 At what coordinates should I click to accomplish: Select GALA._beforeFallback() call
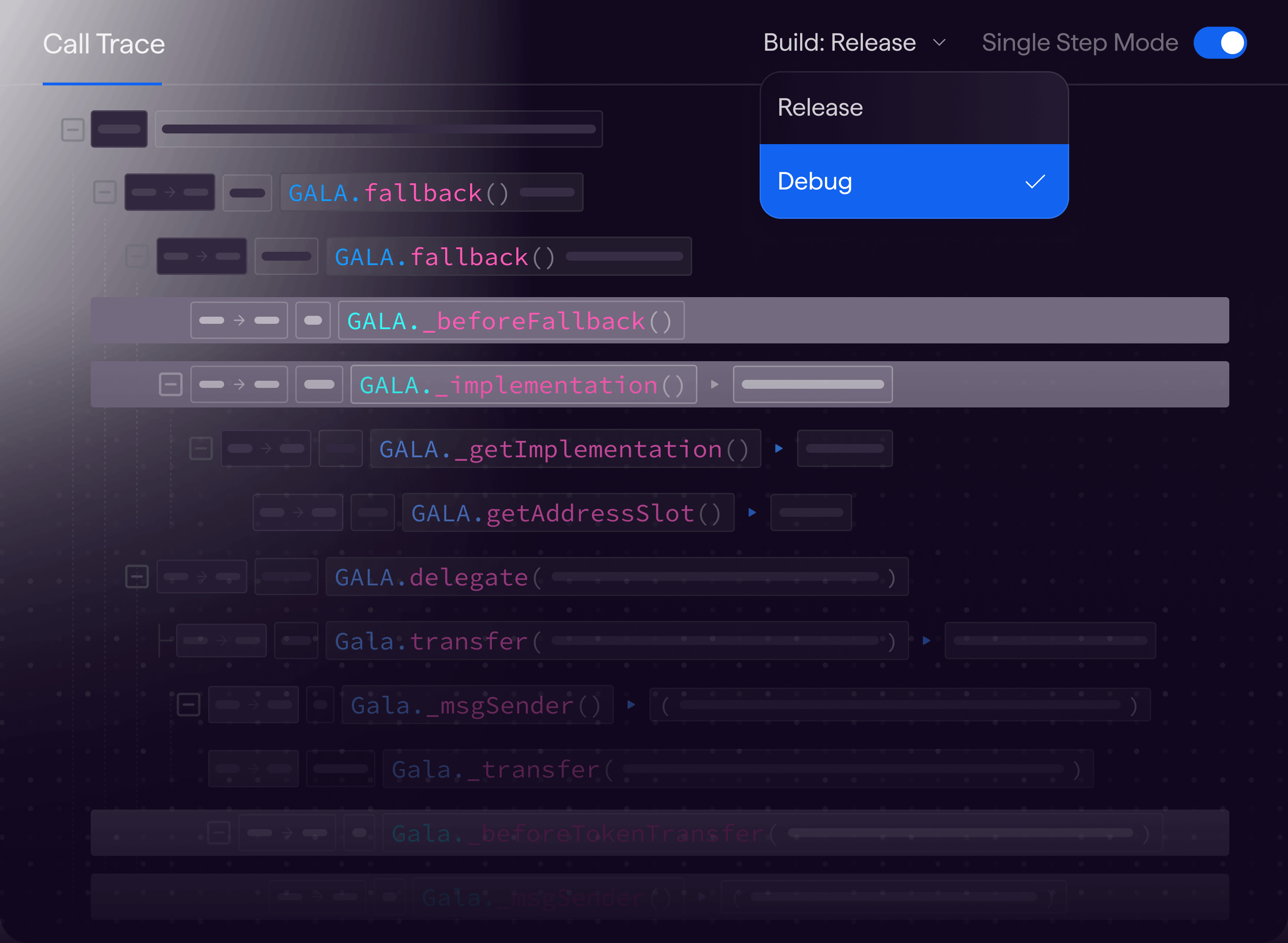(511, 320)
